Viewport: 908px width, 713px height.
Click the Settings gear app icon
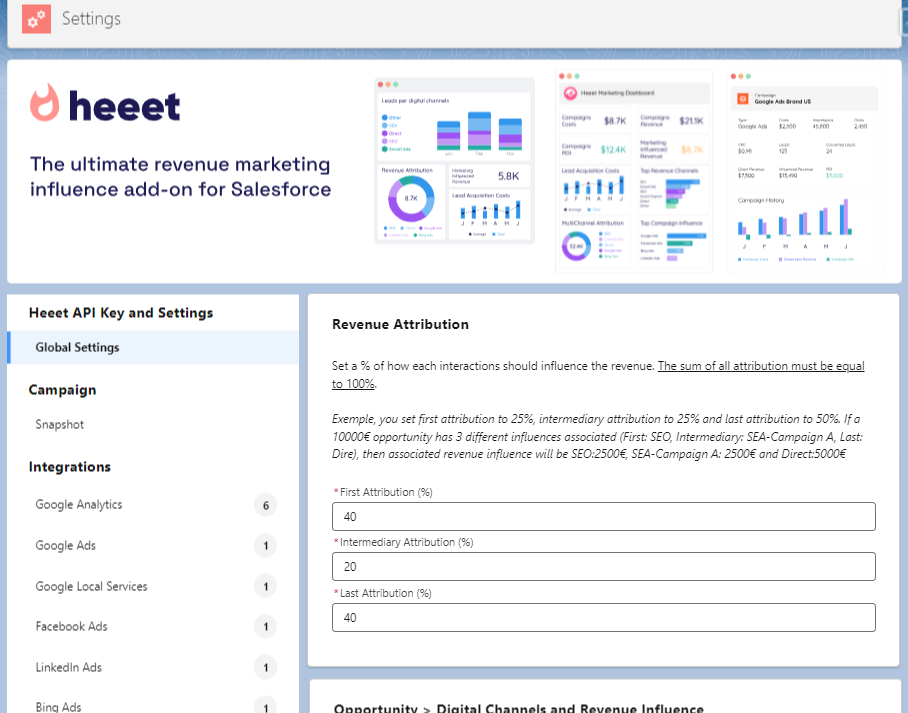[36, 19]
